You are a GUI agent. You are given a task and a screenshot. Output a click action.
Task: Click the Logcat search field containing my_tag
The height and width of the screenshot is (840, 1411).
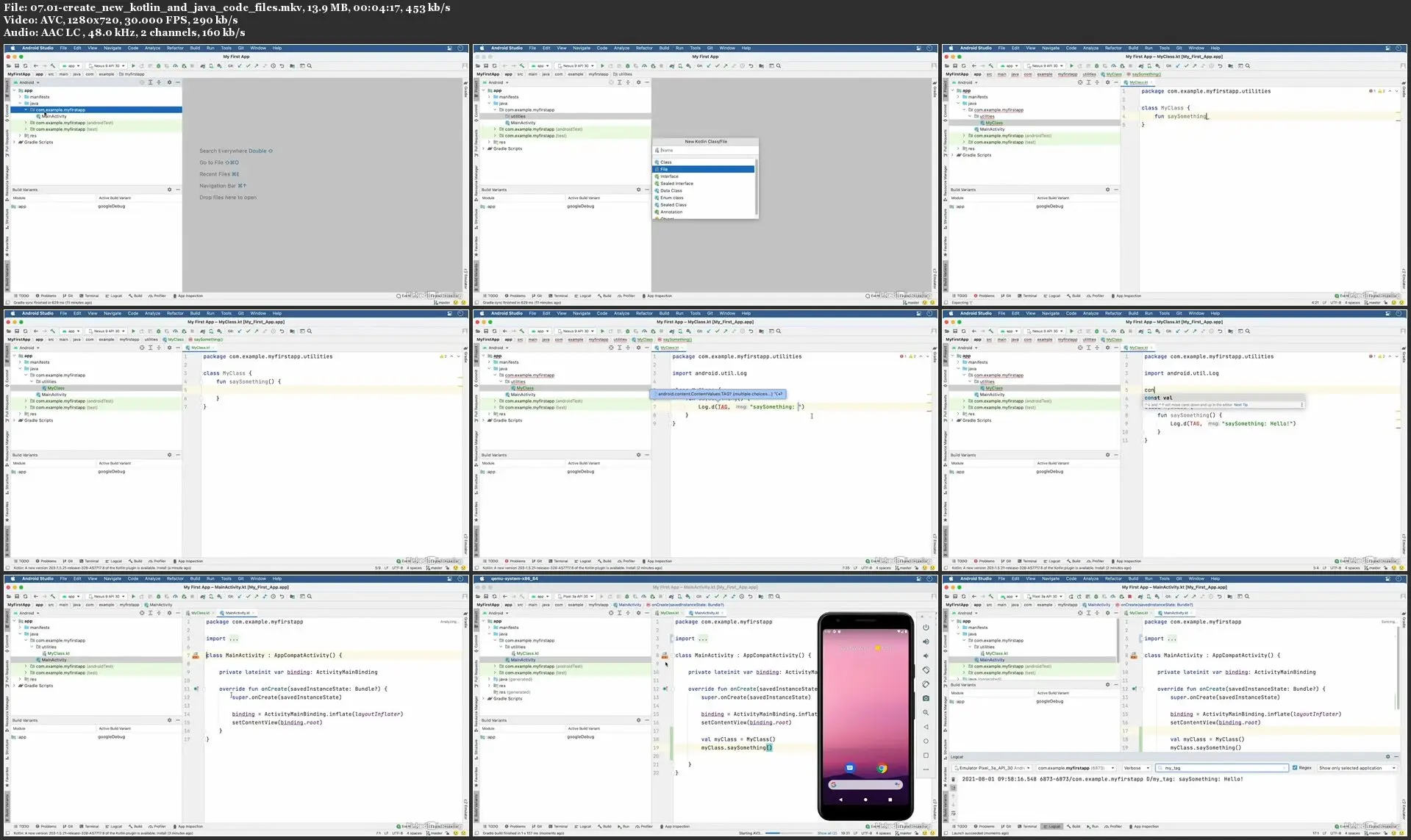1221,768
